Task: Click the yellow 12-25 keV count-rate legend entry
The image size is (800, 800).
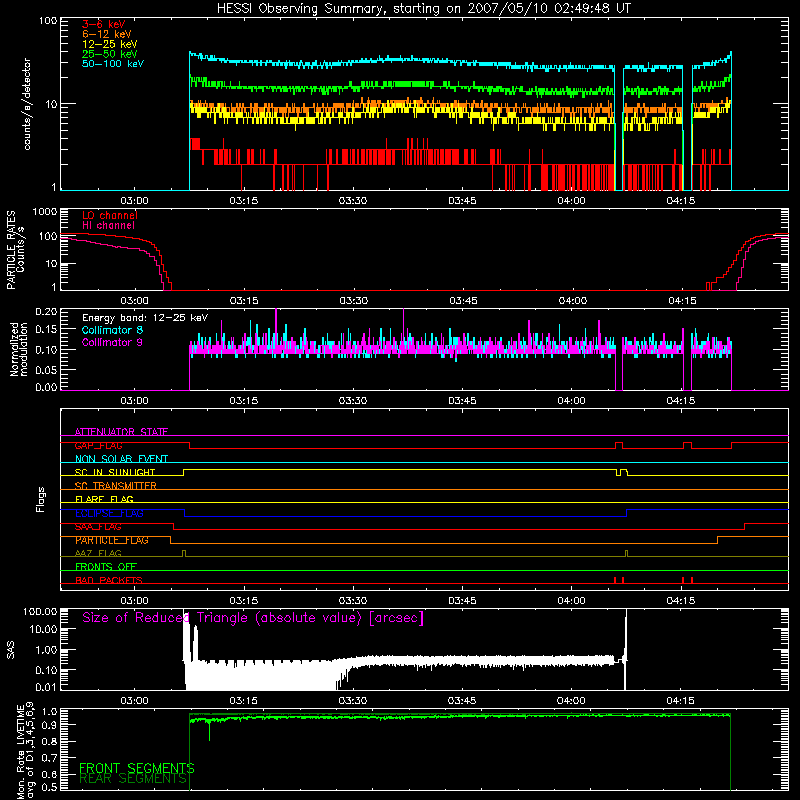Action: click(x=110, y=44)
